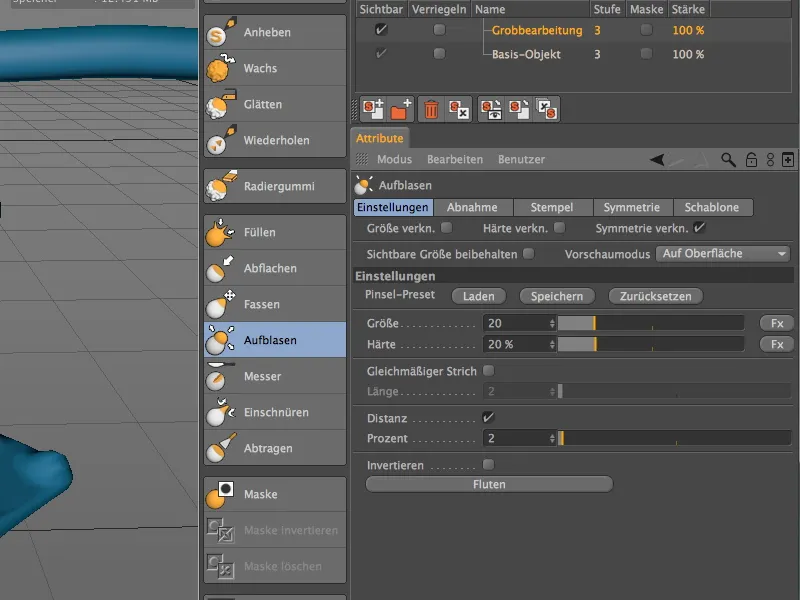Go back with the Attribute manager arrow
Screen dimensions: 800x600
[657, 160]
